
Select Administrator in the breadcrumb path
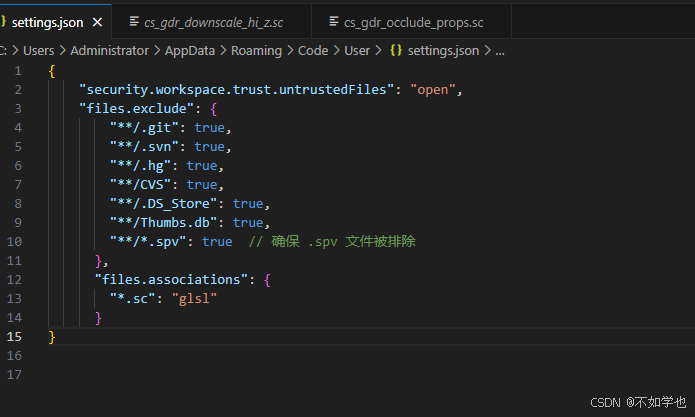[109, 51]
